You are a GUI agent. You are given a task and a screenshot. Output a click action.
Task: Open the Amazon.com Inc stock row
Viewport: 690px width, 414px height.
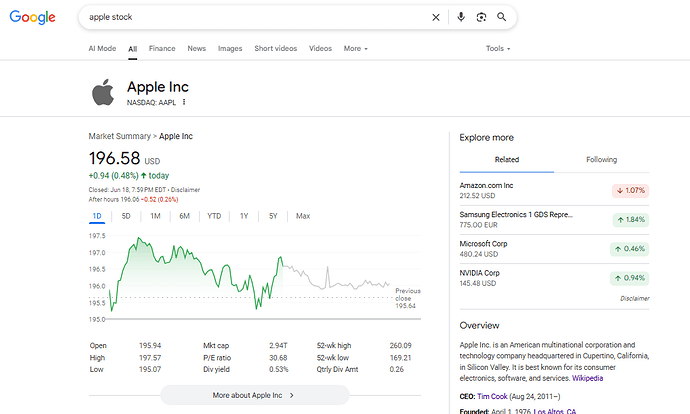tap(554, 191)
